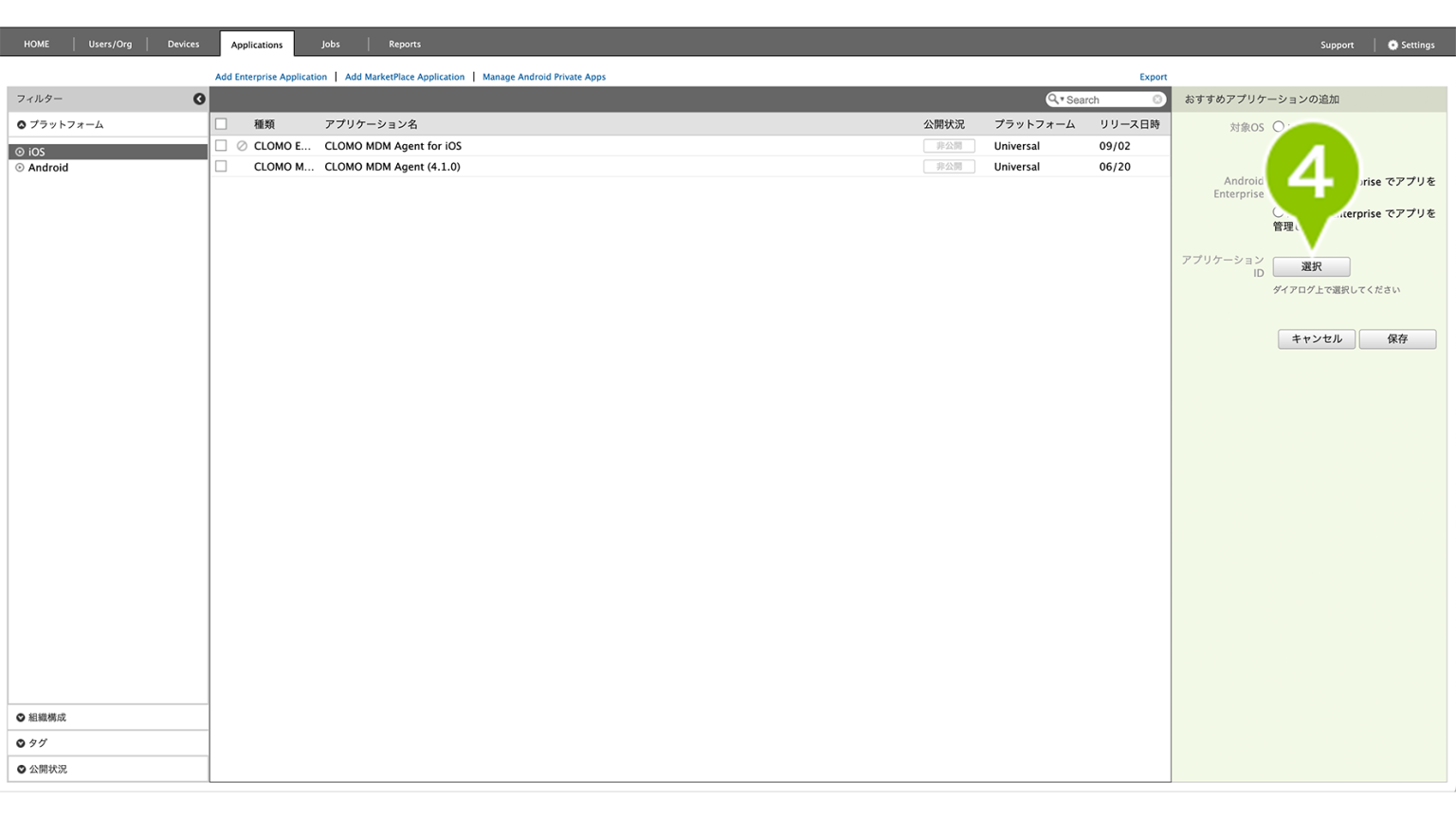1456x819 pixels.
Task: Click the iOS platform bullet icon
Action: pyautogui.click(x=20, y=152)
